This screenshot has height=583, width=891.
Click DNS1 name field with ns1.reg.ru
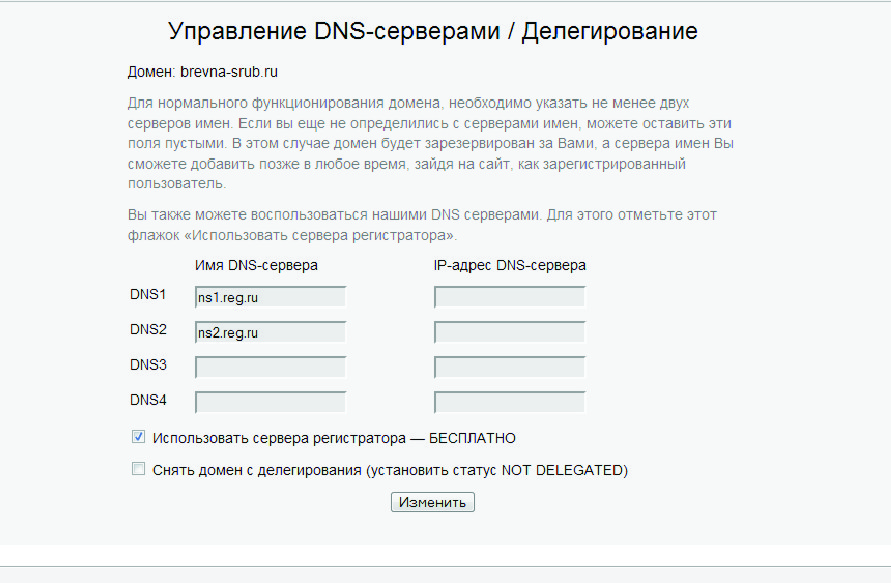(271, 297)
